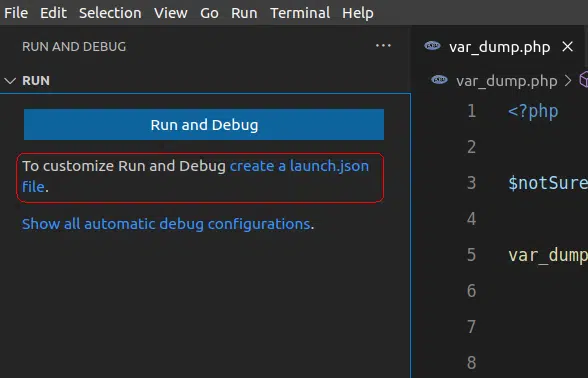588x378 pixels.
Task: Click line number 5 in gutter
Action: (x=472, y=255)
